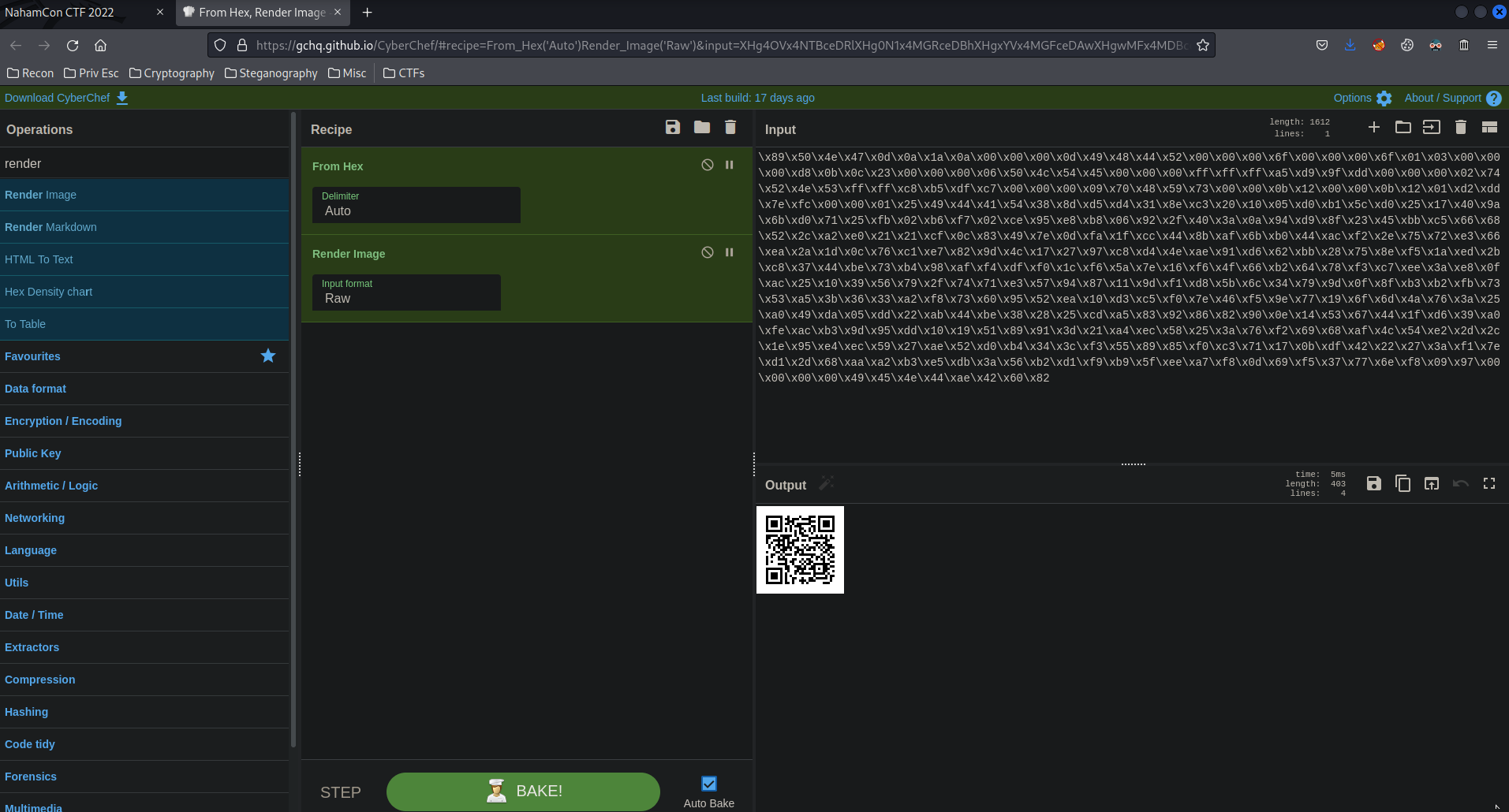Bookmark this page with star icon
Viewport: 1509px width, 812px height.
1202,46
